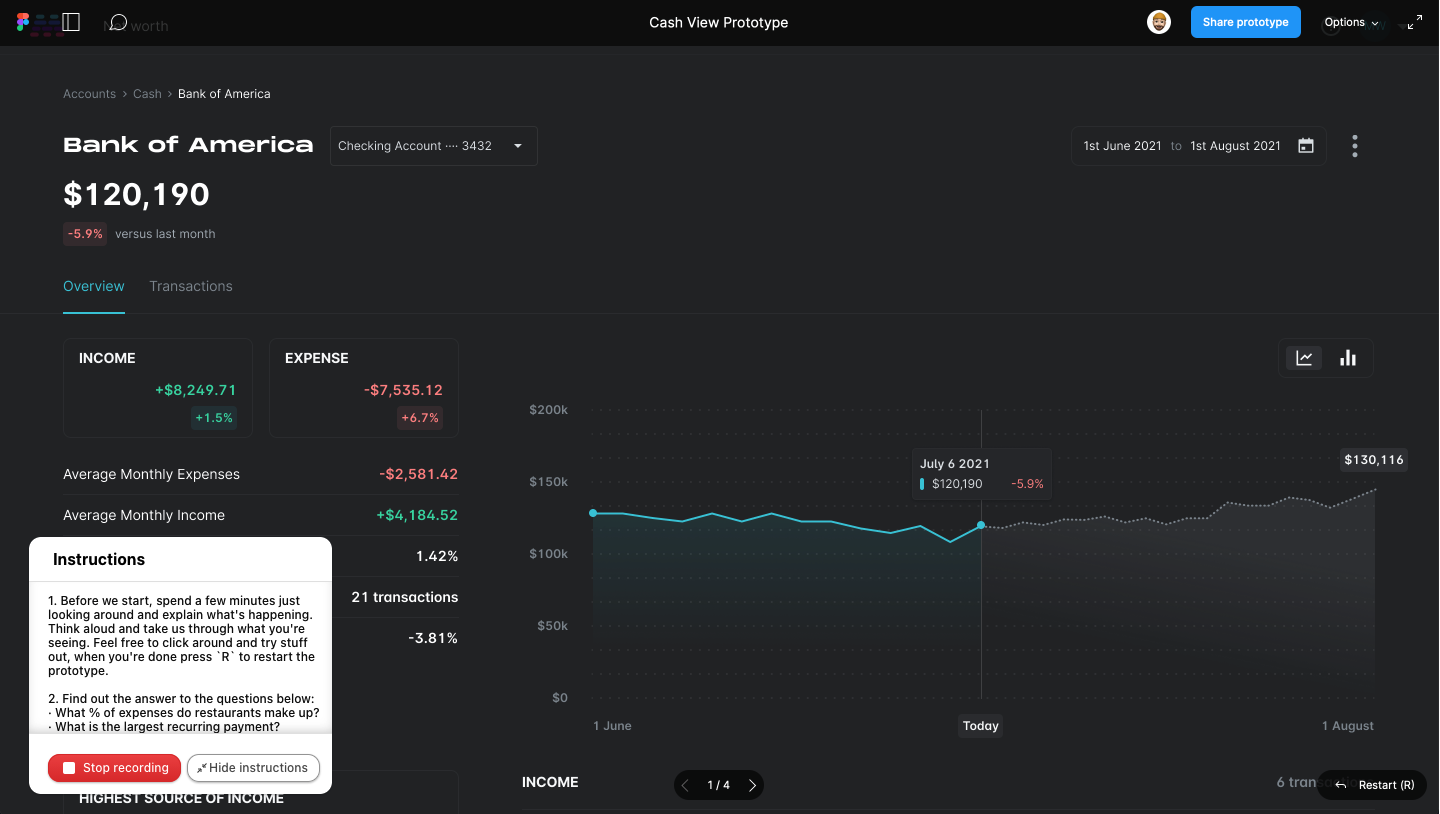Click the July 6 2021 chart tooltip

[981, 474]
